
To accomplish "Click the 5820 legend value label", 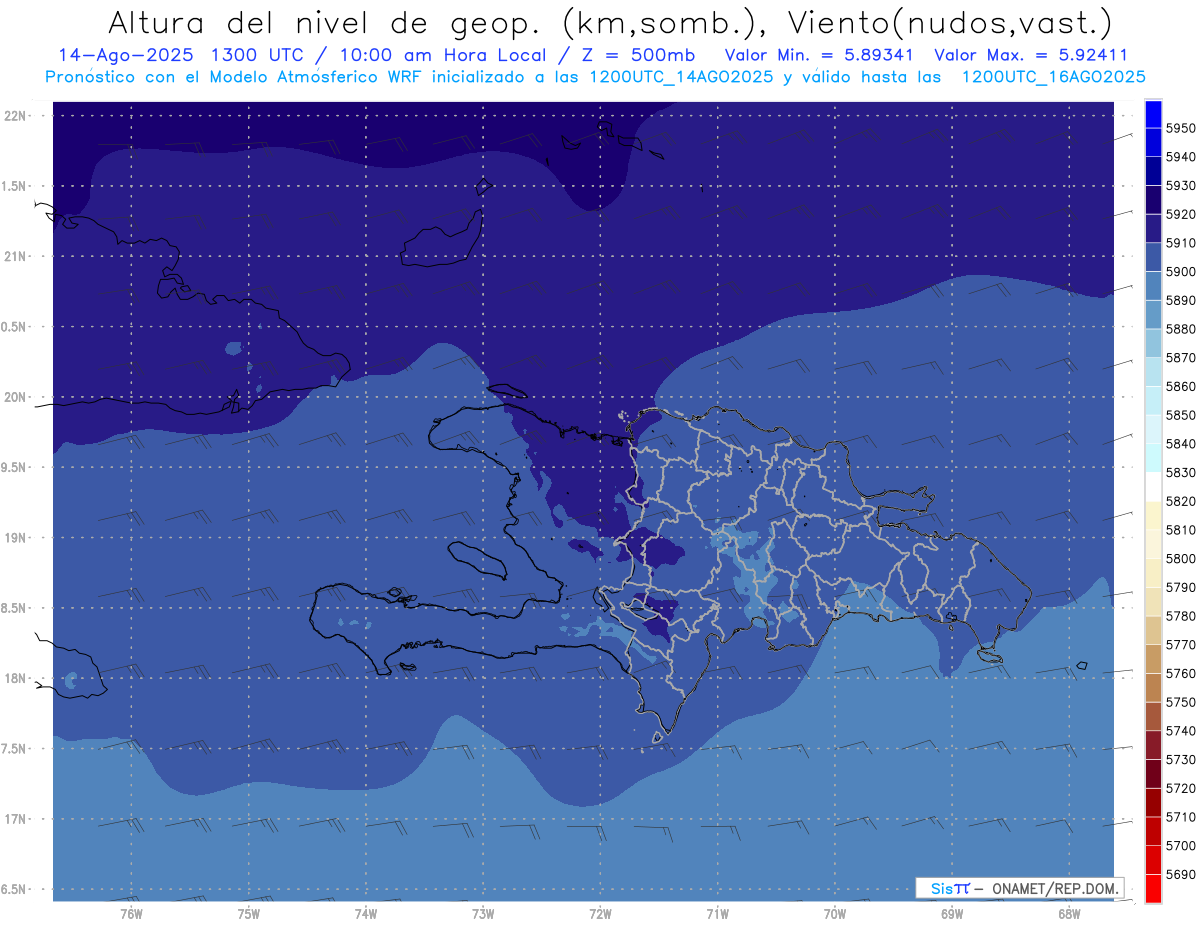I will pyautogui.click(x=1181, y=501).
